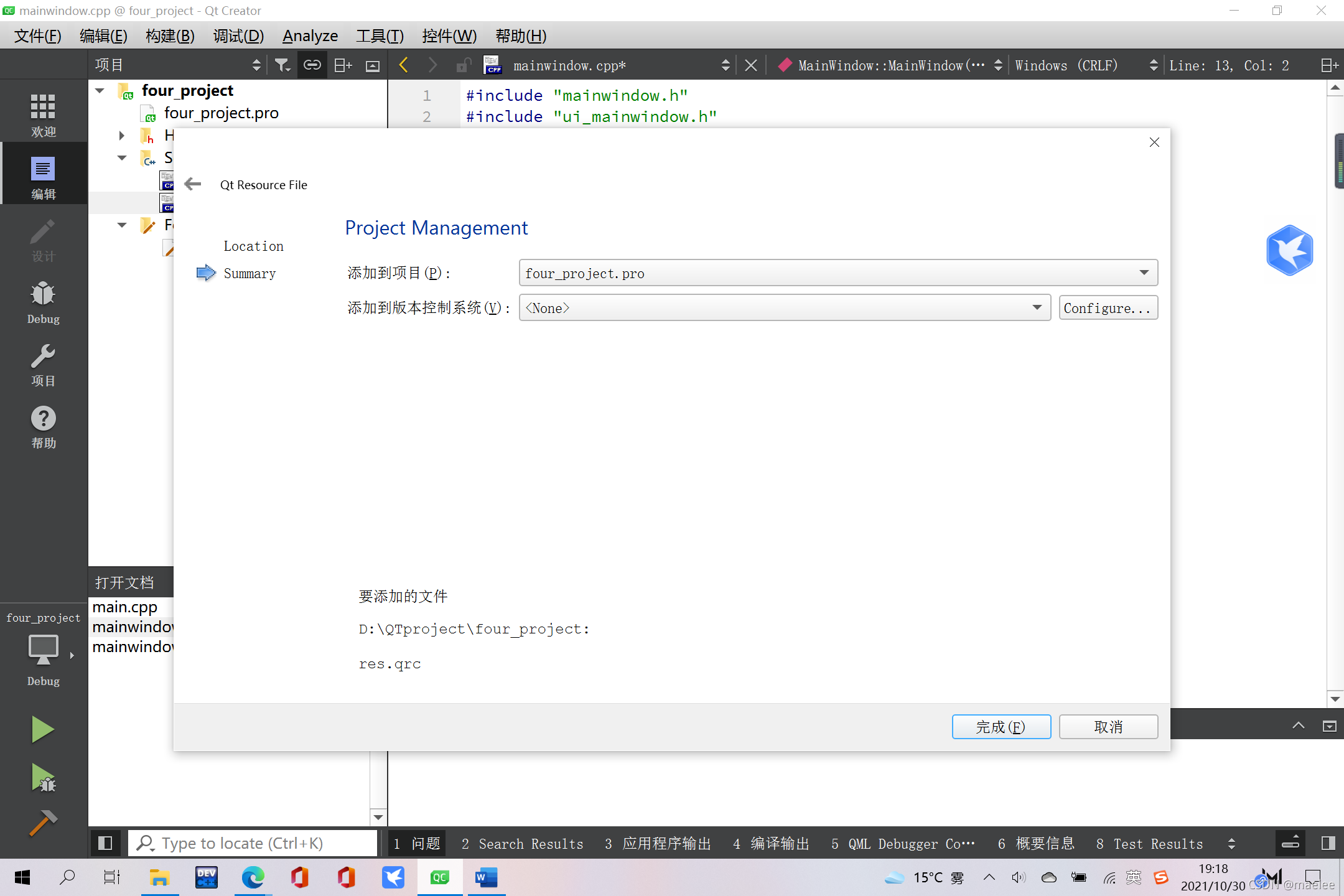Screen dimensions: 1344x896
Task: Click 完成(F) finish button
Action: coord(1001,727)
